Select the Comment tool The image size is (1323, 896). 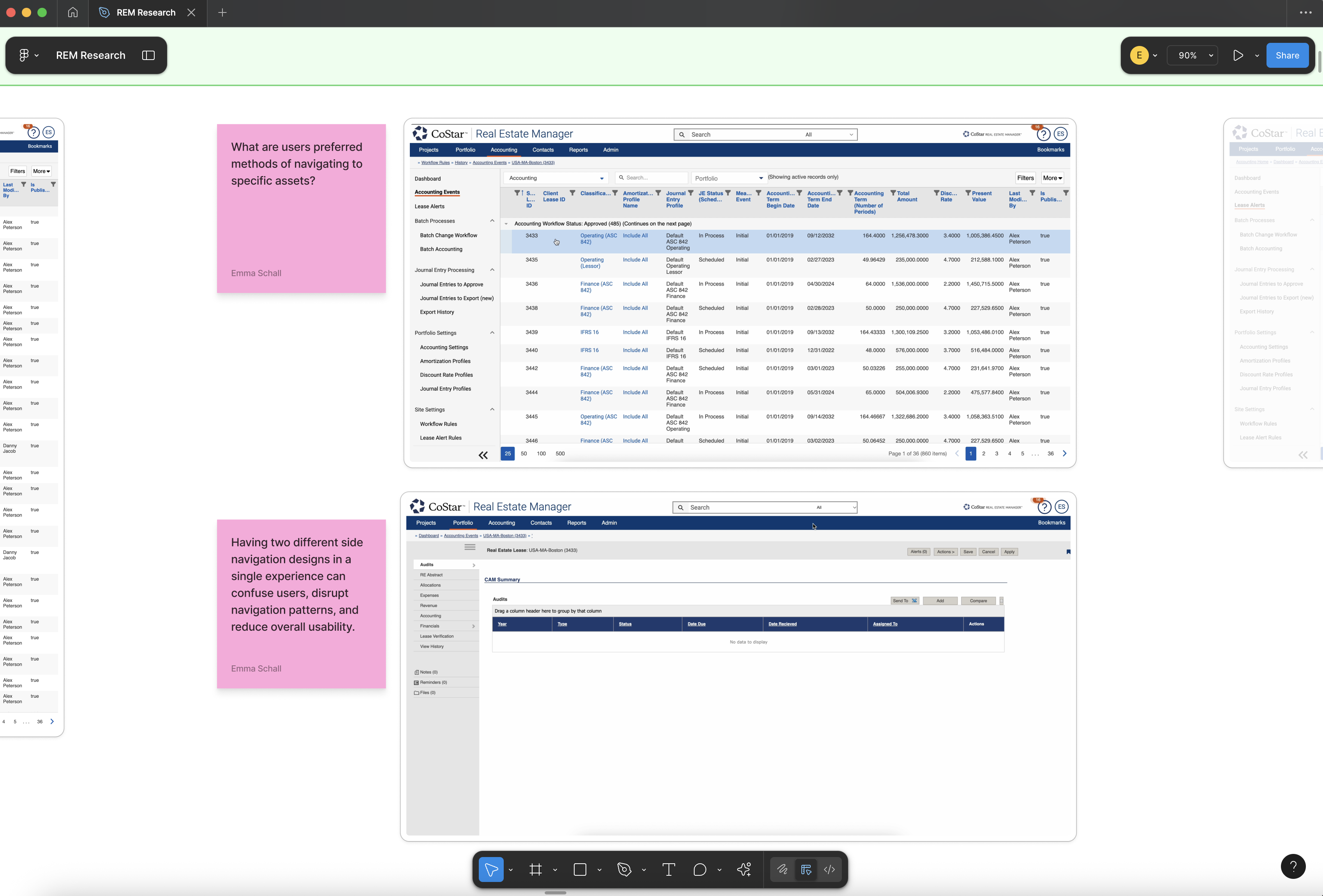(x=700, y=869)
